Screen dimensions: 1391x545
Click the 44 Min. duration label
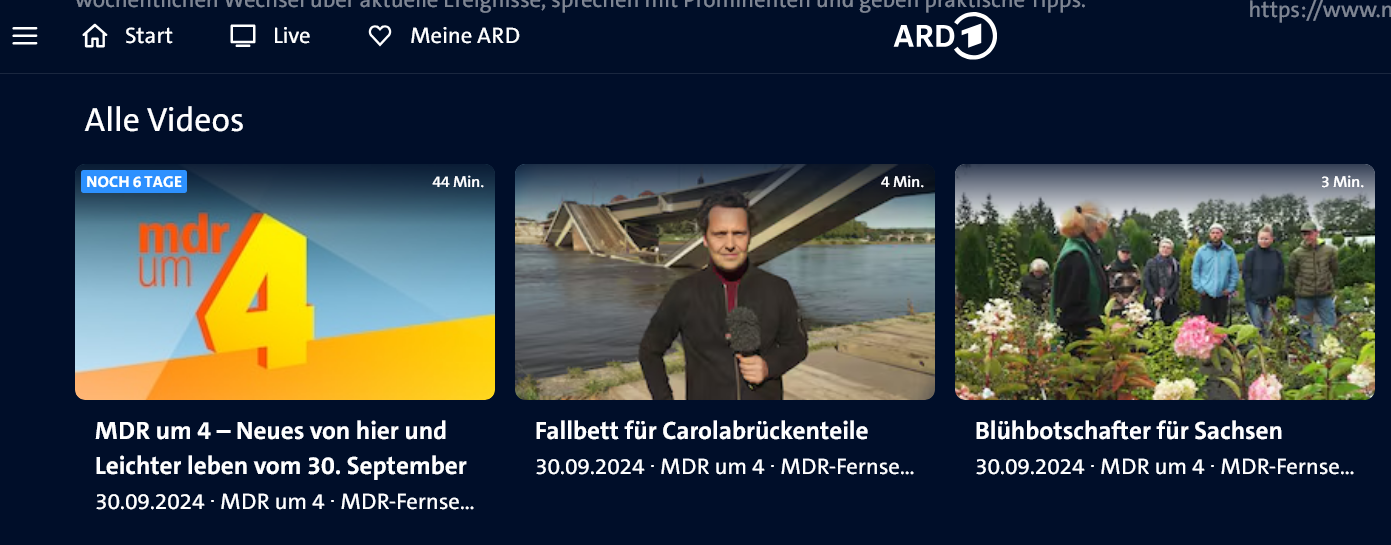458,182
